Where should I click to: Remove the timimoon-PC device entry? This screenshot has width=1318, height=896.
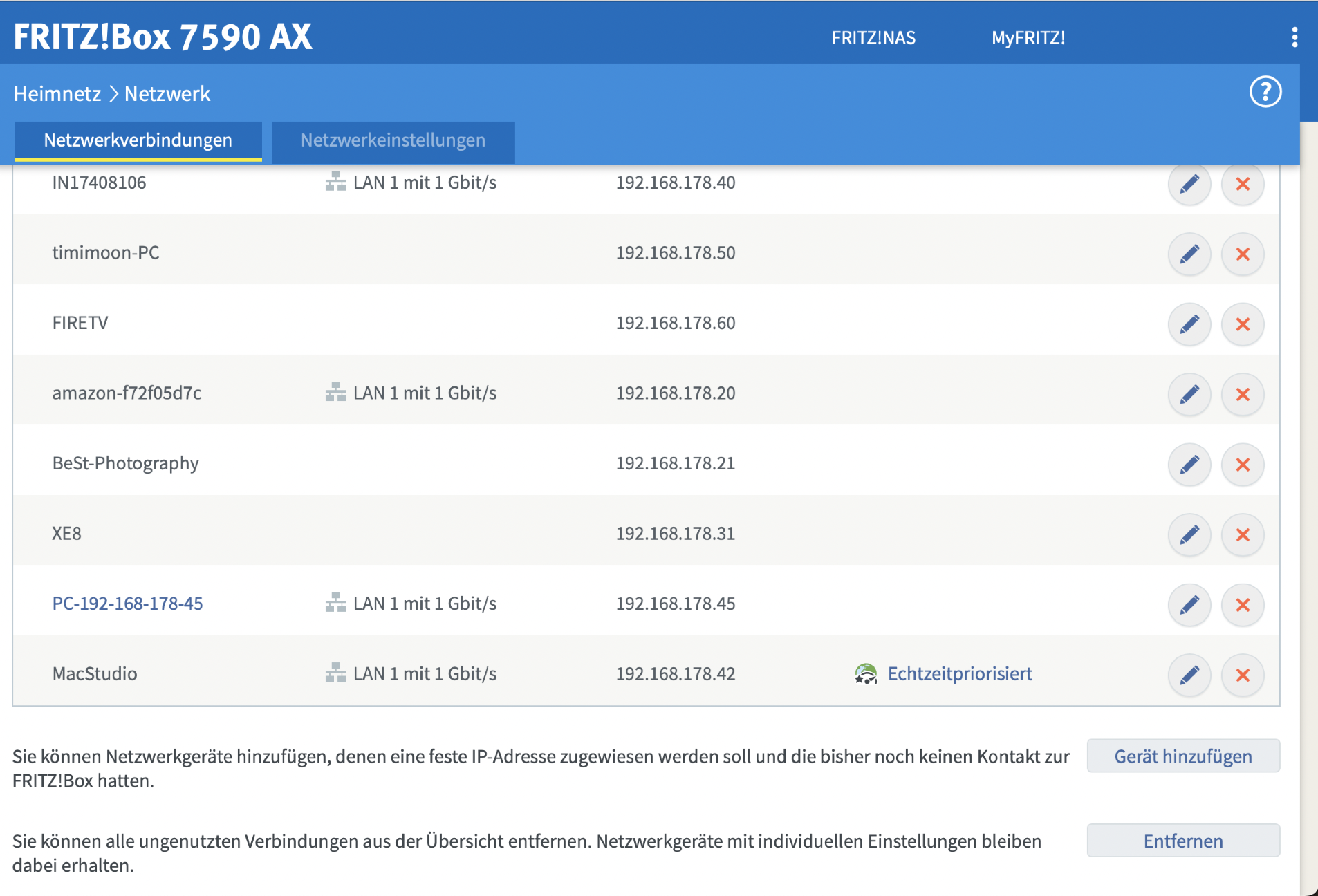coord(1243,254)
